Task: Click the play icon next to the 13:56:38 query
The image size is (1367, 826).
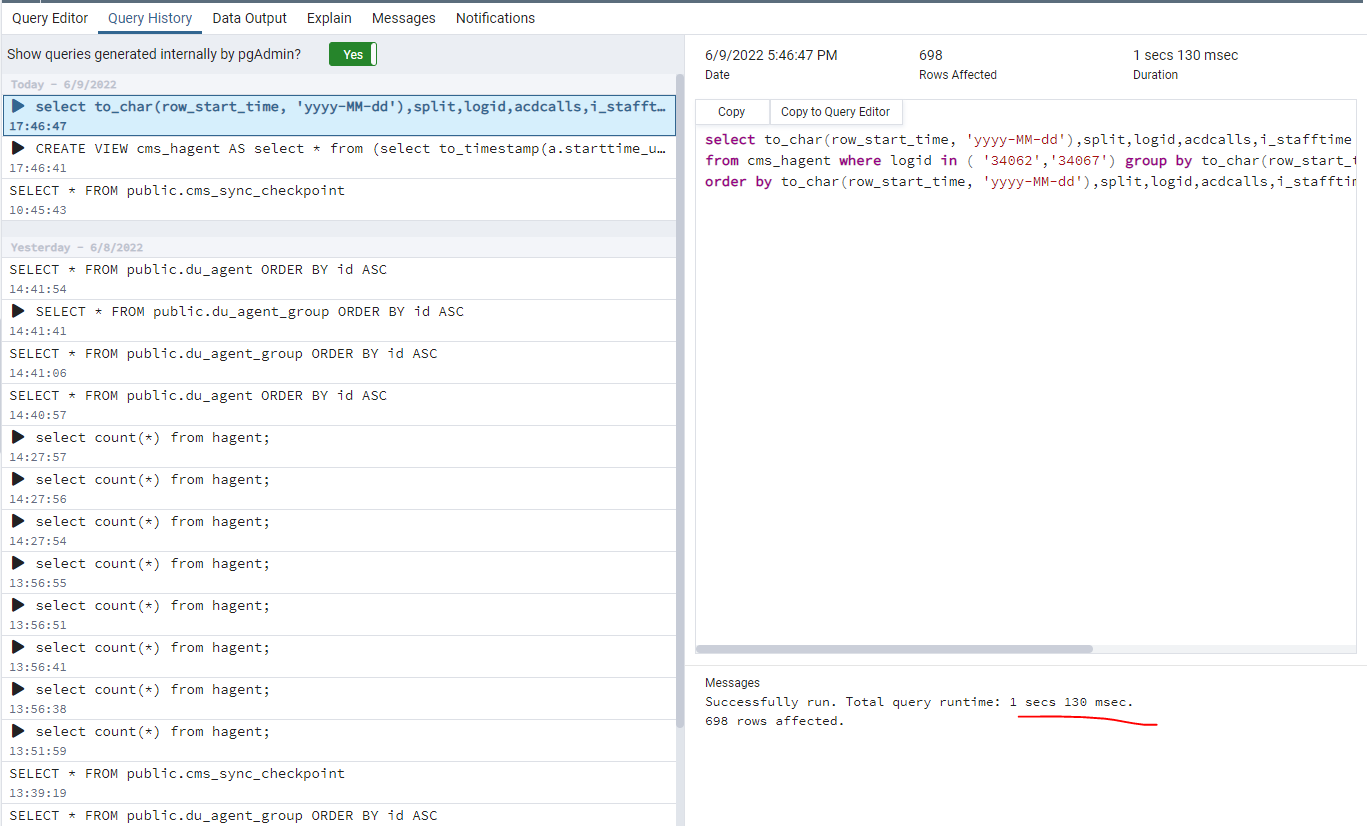Action: click(x=19, y=689)
